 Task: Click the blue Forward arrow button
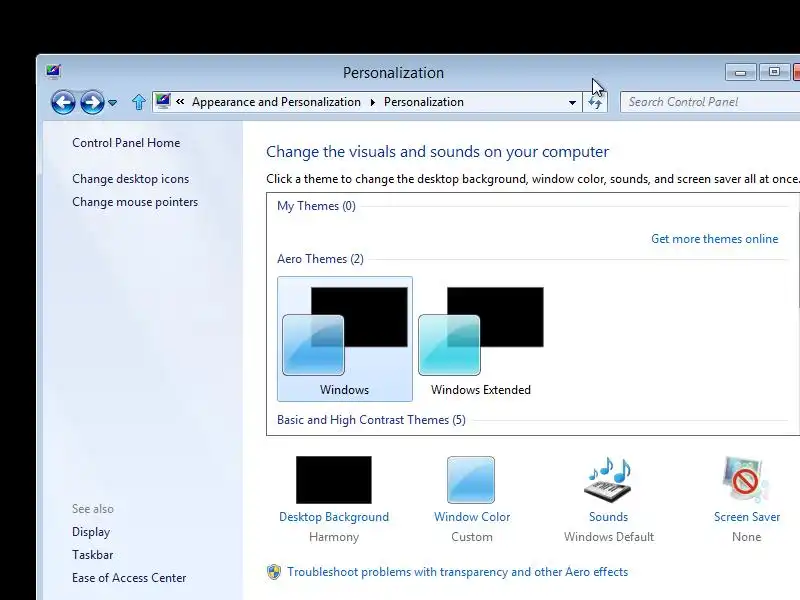(x=92, y=103)
